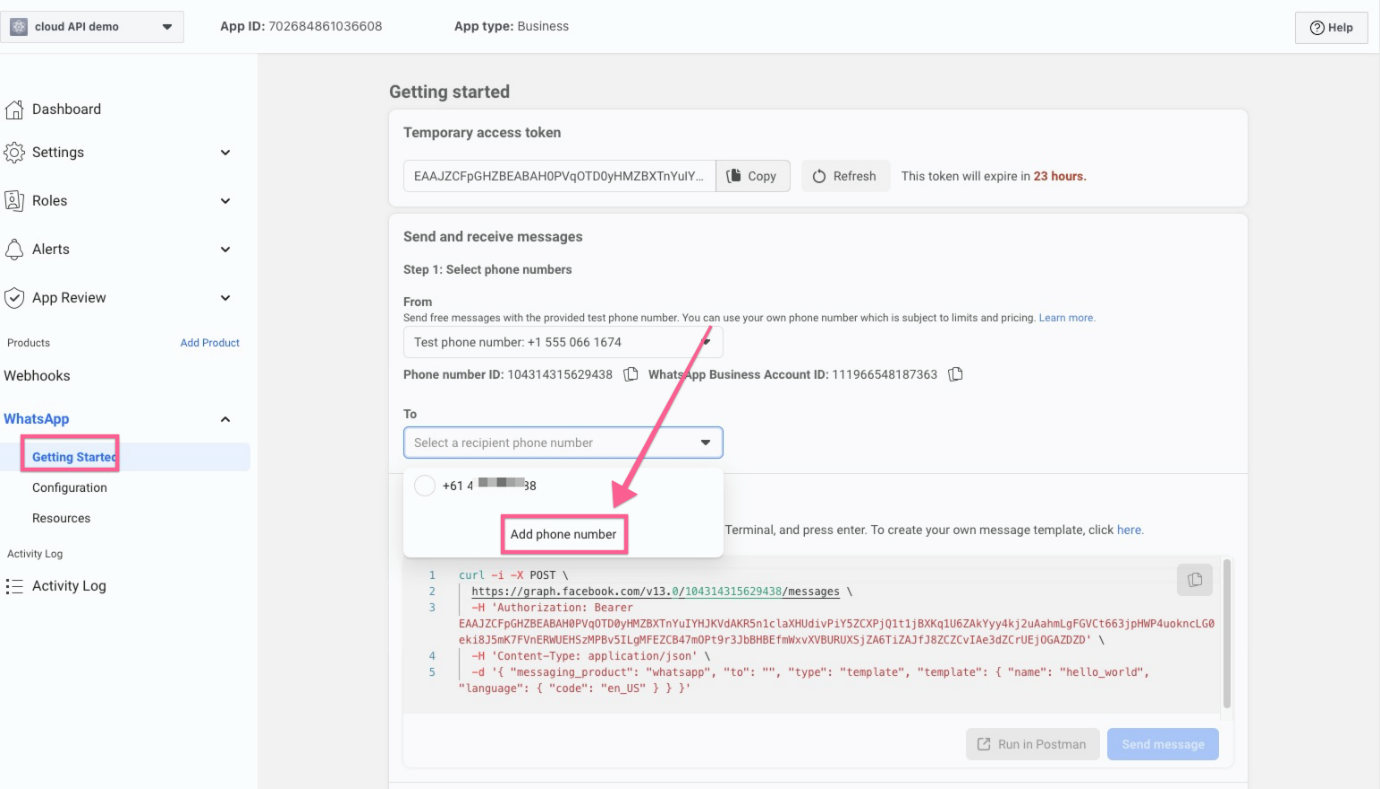Click the temporary access token field

(x=560, y=176)
